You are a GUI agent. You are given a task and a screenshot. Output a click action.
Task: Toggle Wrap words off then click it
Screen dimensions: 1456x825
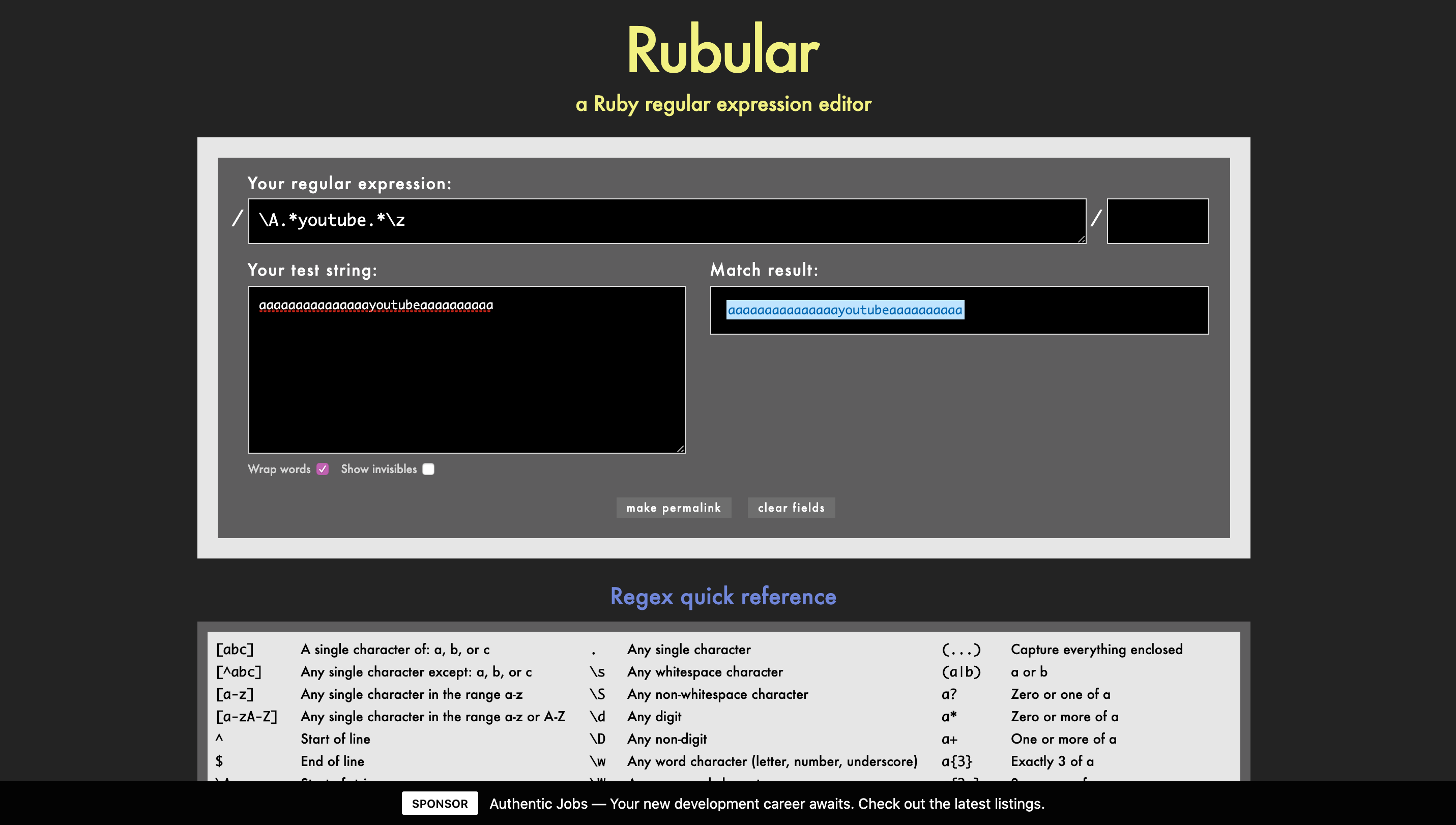coord(323,469)
